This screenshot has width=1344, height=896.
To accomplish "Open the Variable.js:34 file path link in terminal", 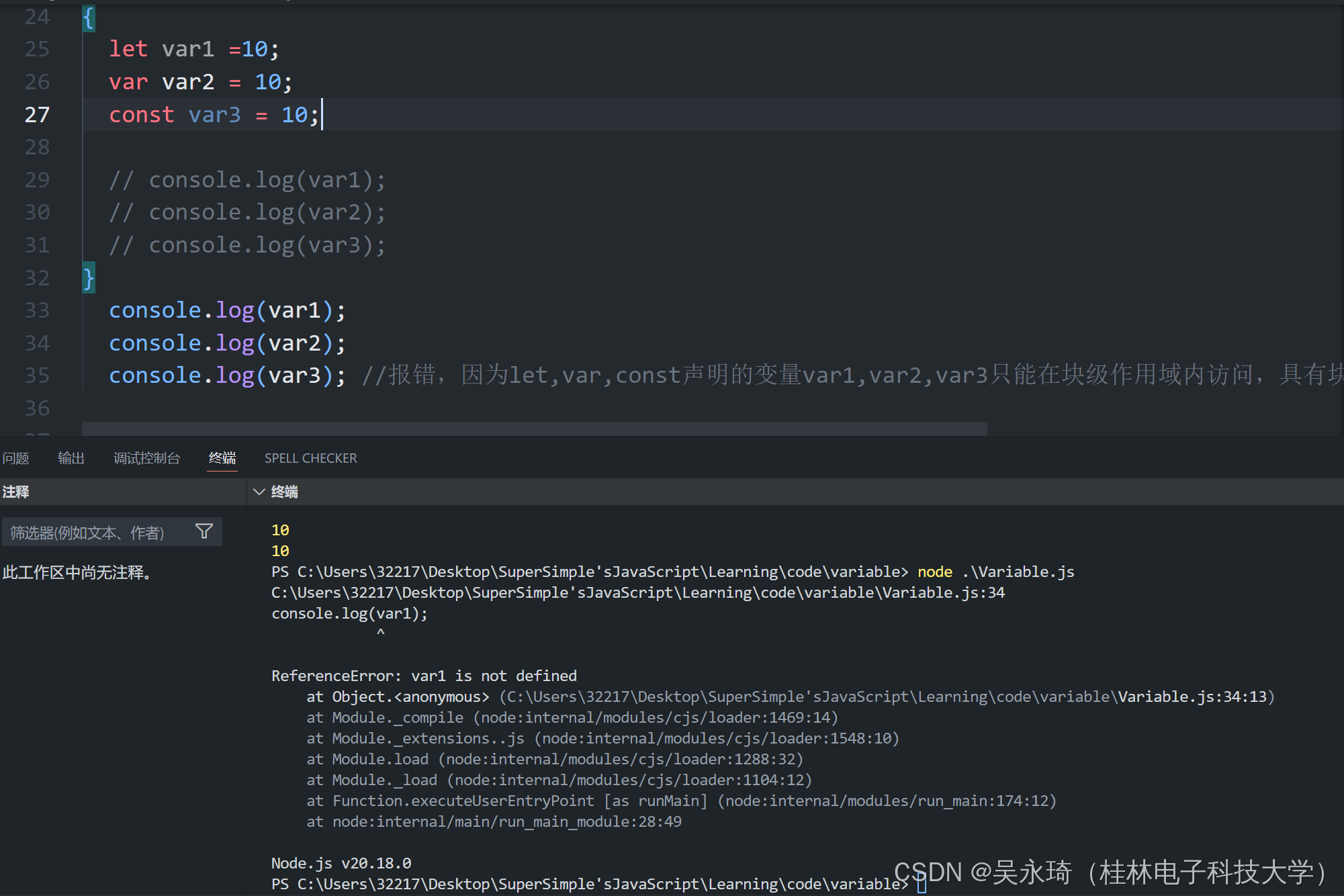I will pos(943,592).
